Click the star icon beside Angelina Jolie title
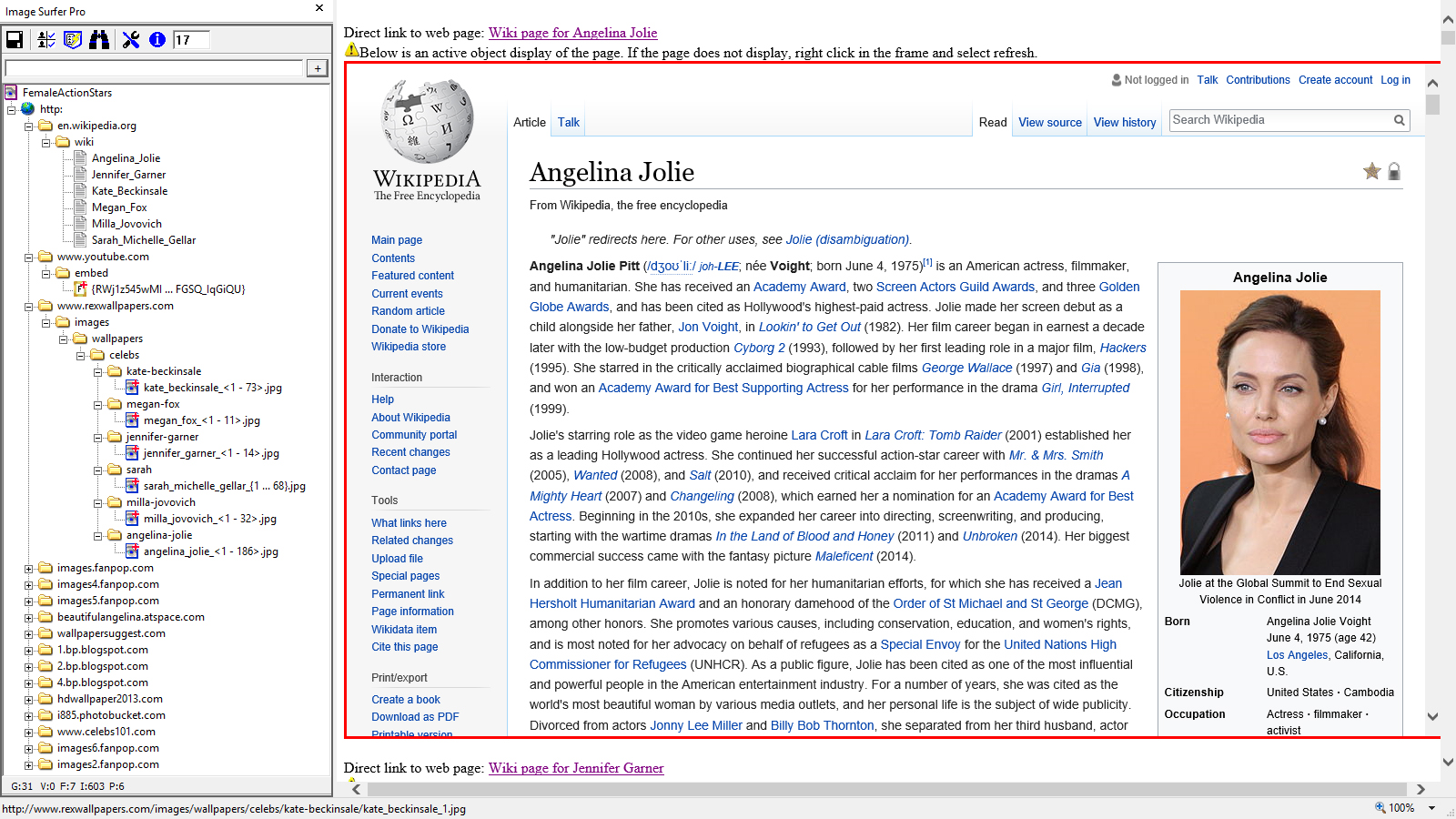 [x=1372, y=171]
